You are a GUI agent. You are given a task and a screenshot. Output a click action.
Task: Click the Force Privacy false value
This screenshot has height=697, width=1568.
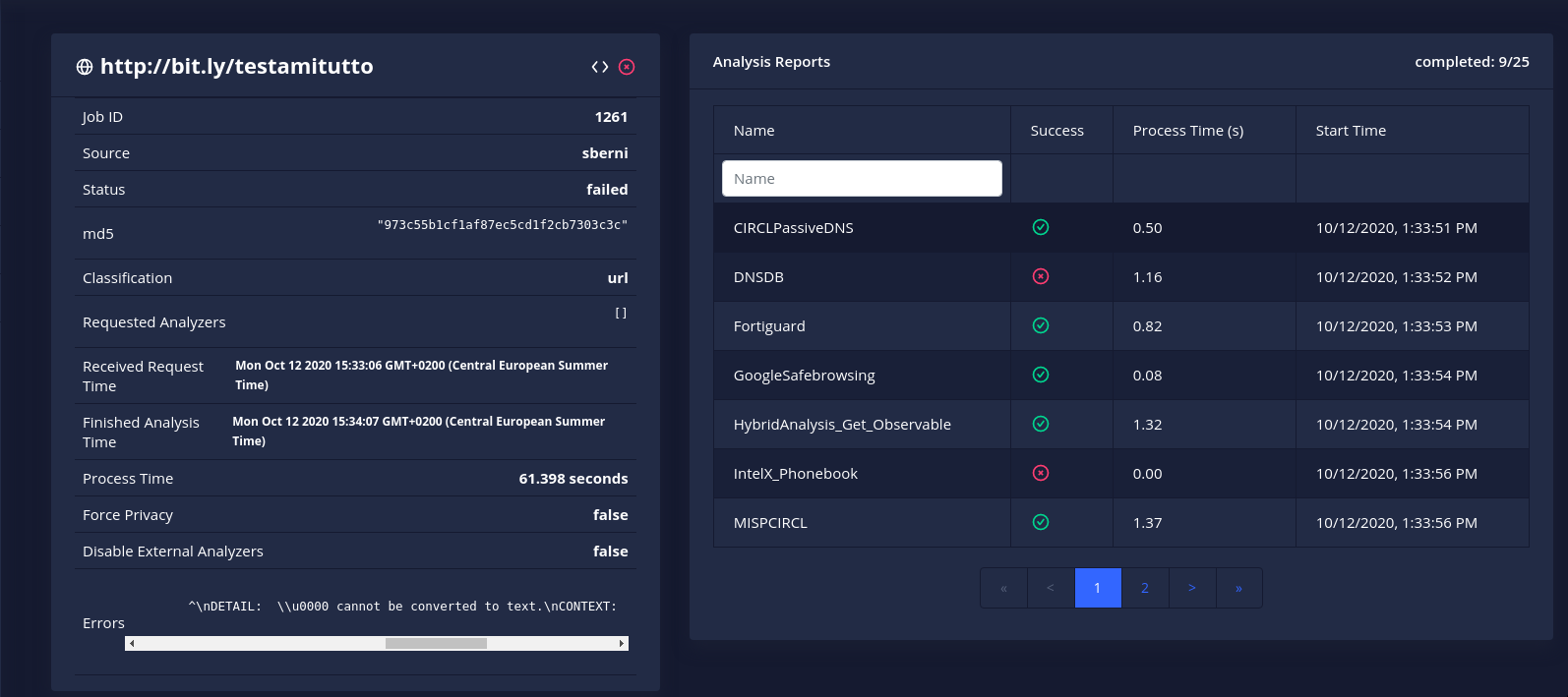(611, 515)
